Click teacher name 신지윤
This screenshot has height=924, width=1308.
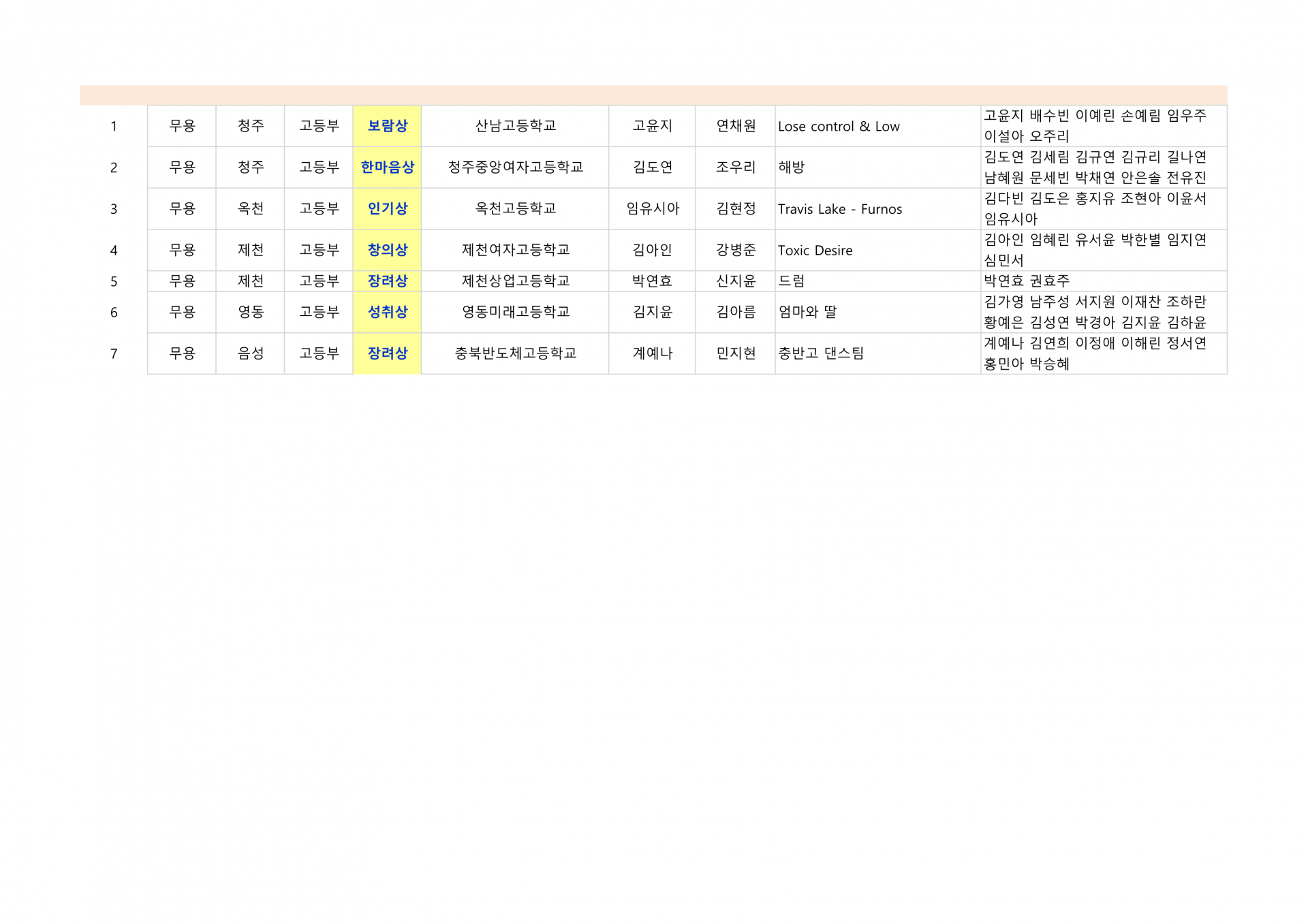(736, 281)
